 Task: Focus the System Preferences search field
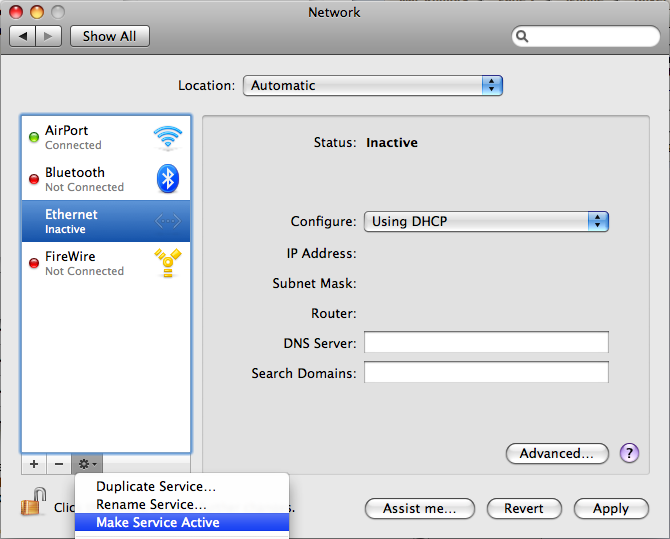tap(586, 36)
